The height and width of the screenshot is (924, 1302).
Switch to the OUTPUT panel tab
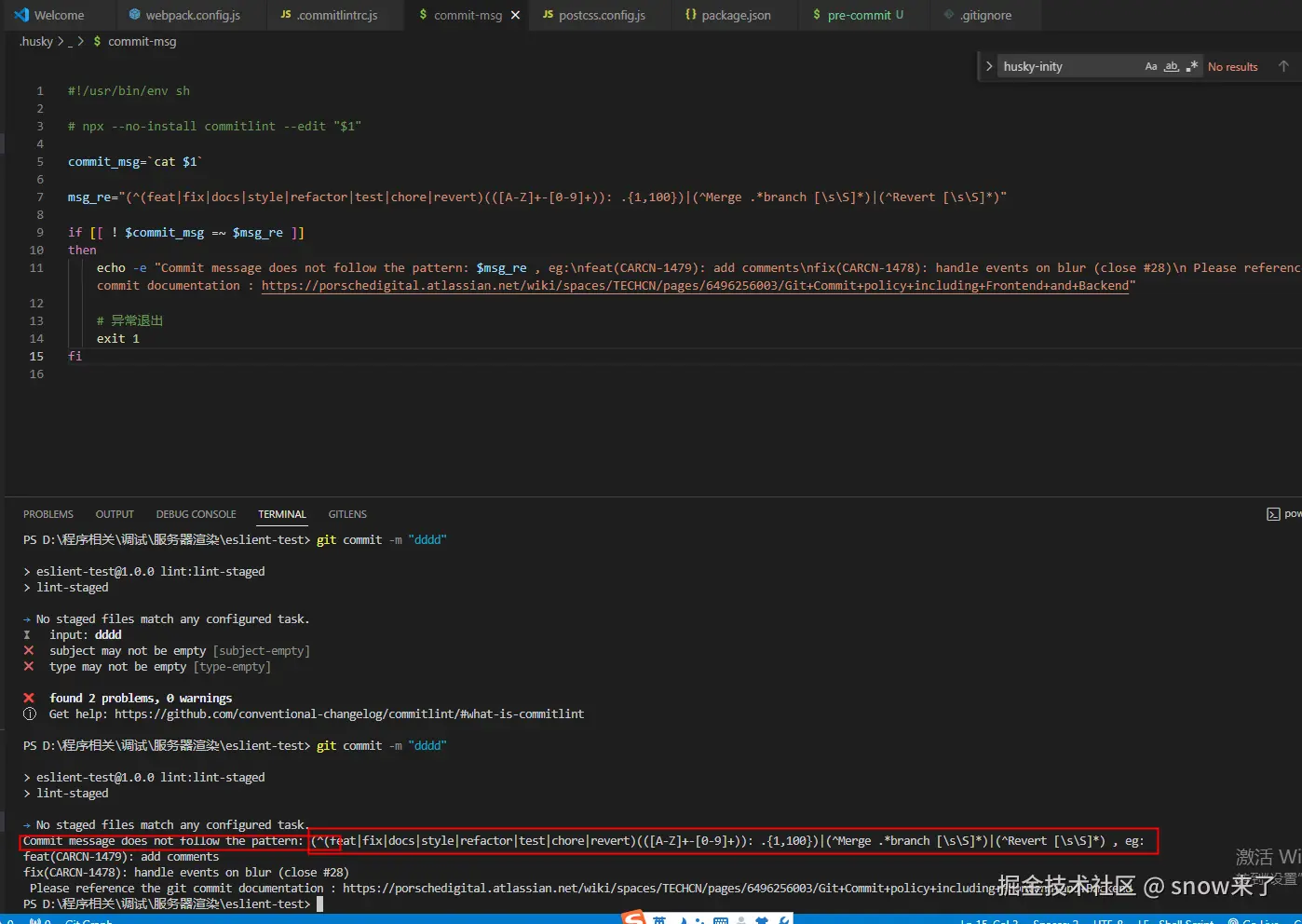(115, 514)
